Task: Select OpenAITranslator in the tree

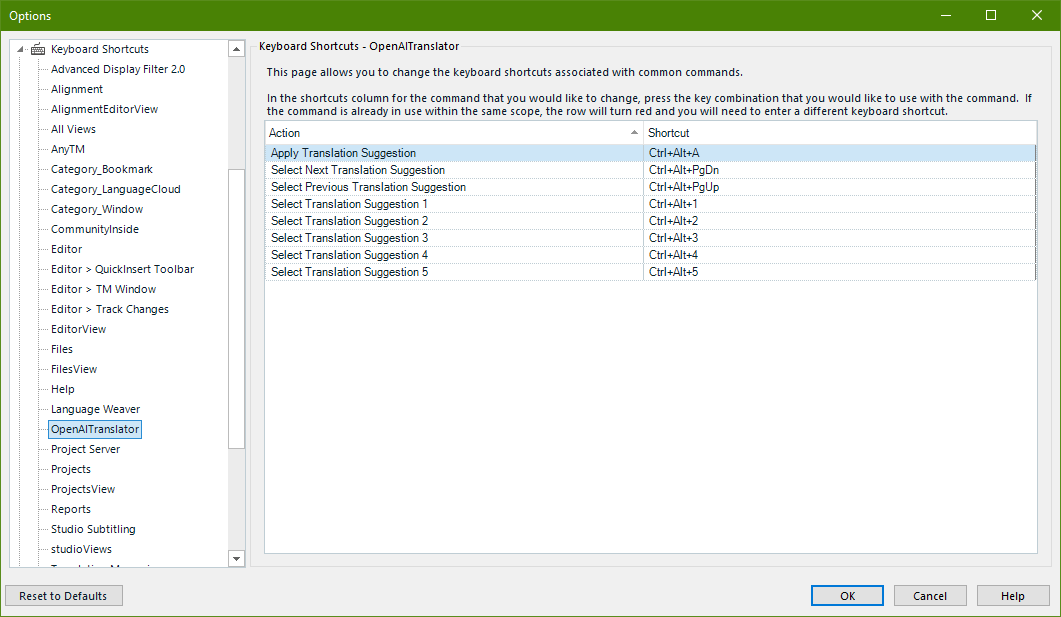Action: 95,429
